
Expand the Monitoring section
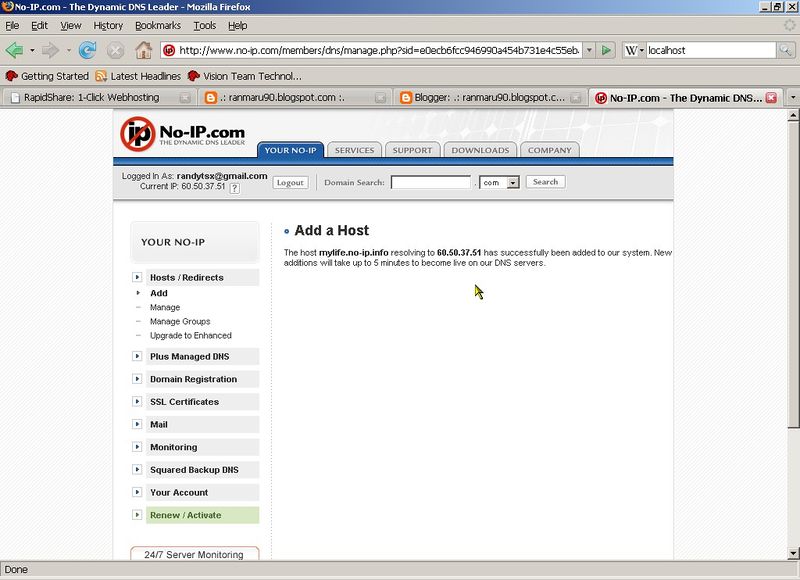(137, 447)
